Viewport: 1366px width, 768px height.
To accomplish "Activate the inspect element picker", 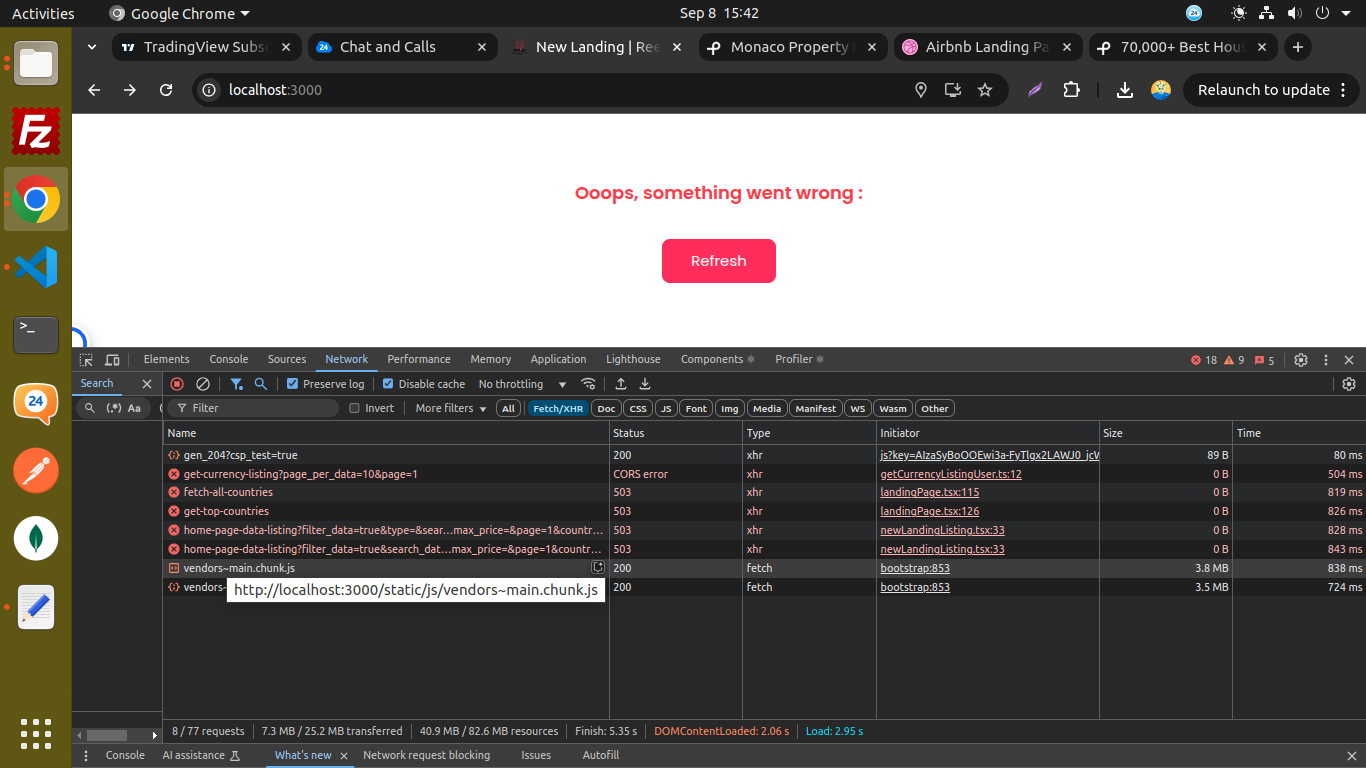I will point(87,360).
